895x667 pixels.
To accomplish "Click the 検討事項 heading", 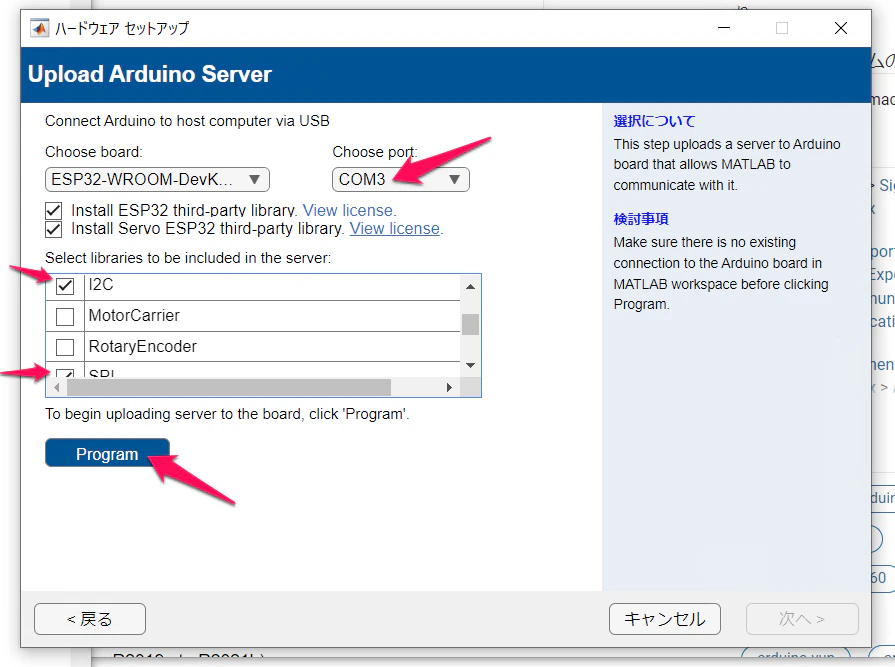I will click(x=641, y=219).
